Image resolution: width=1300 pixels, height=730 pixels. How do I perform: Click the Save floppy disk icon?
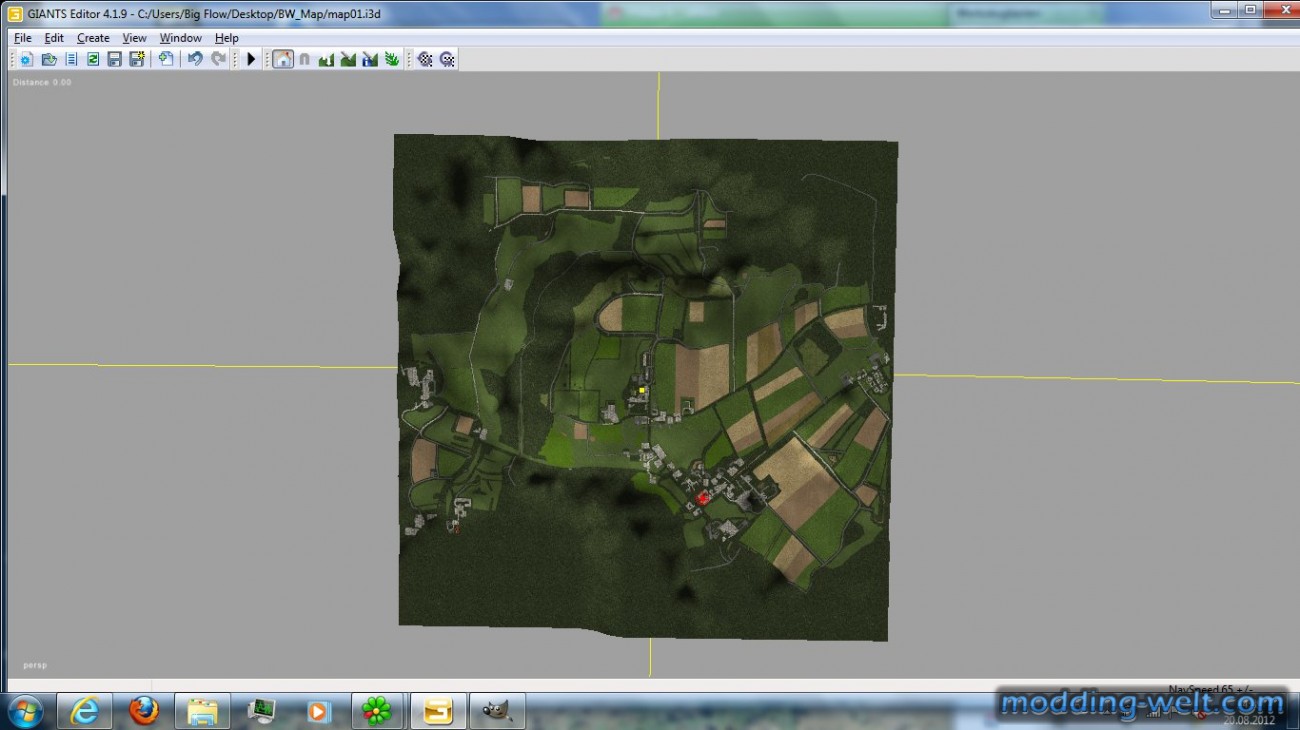click(x=115, y=59)
